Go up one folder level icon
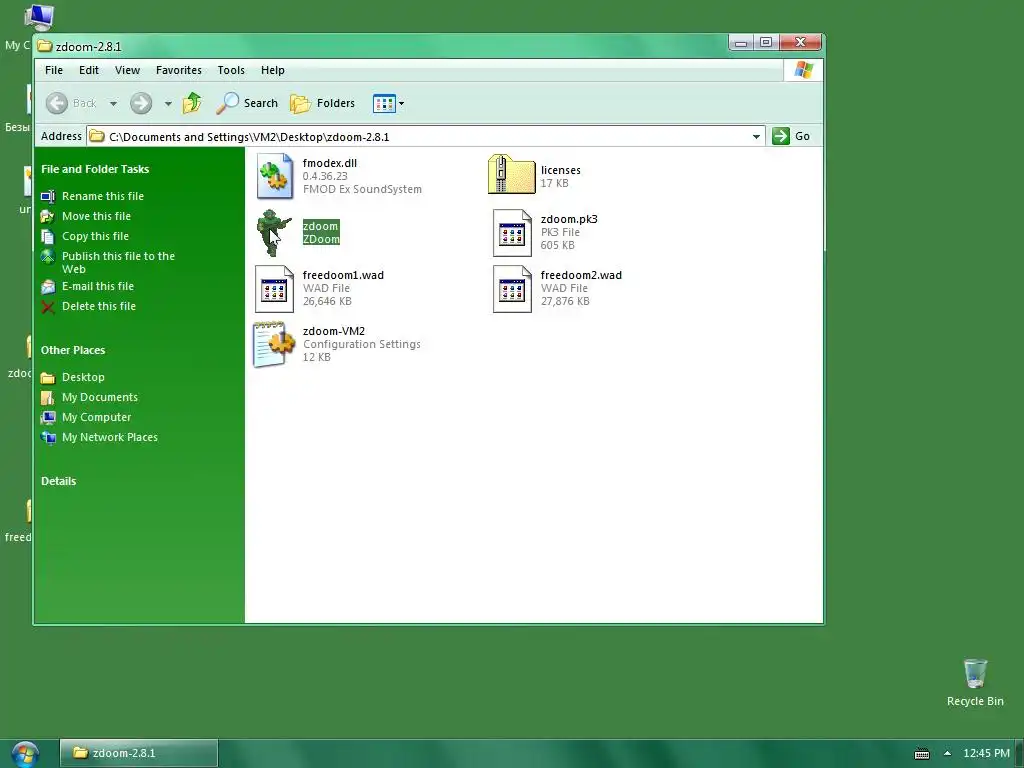Image resolution: width=1024 pixels, height=768 pixels. [x=192, y=103]
